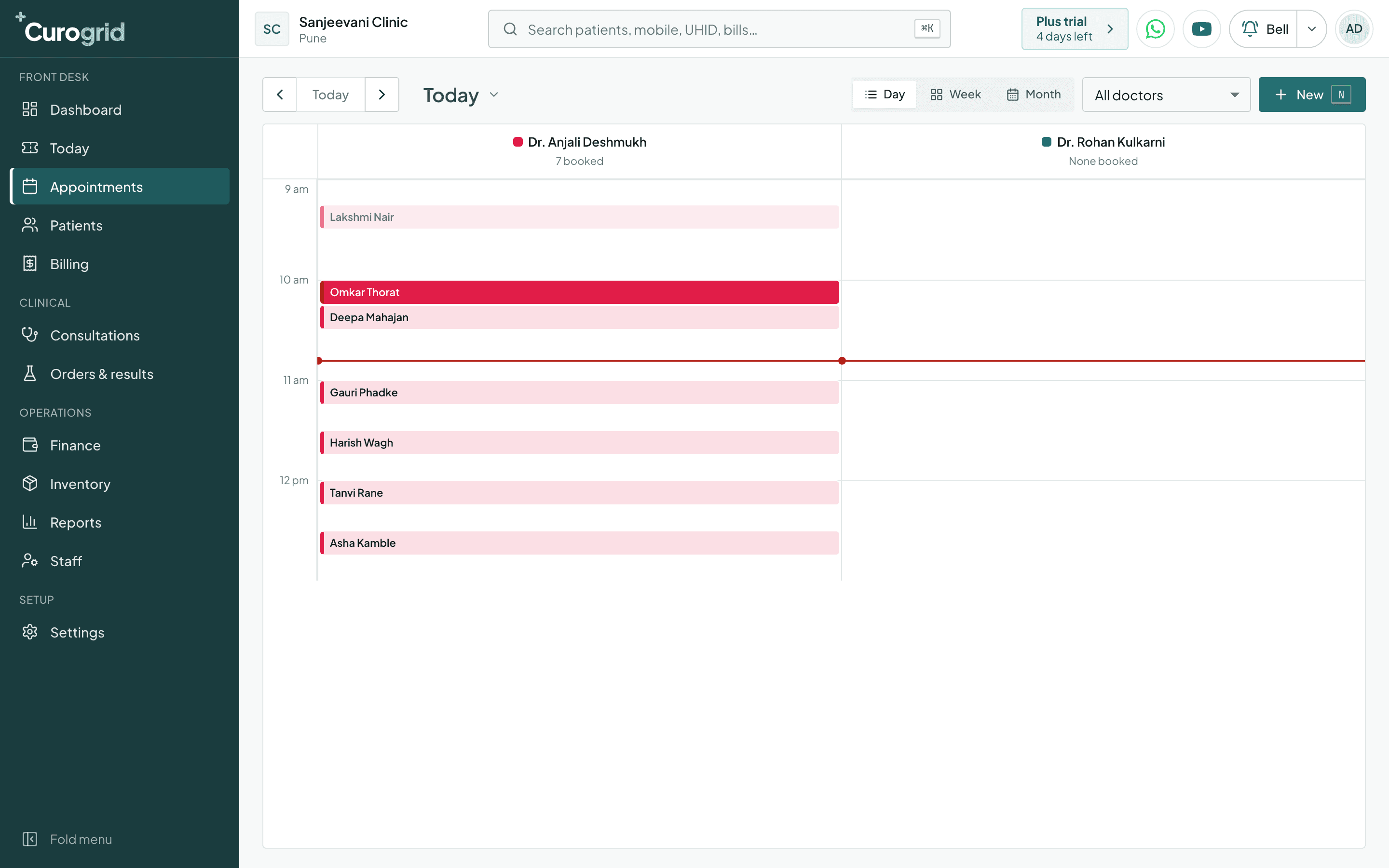Open the YouTube video tutorials icon
Image resolution: width=1389 pixels, height=868 pixels.
tap(1201, 29)
